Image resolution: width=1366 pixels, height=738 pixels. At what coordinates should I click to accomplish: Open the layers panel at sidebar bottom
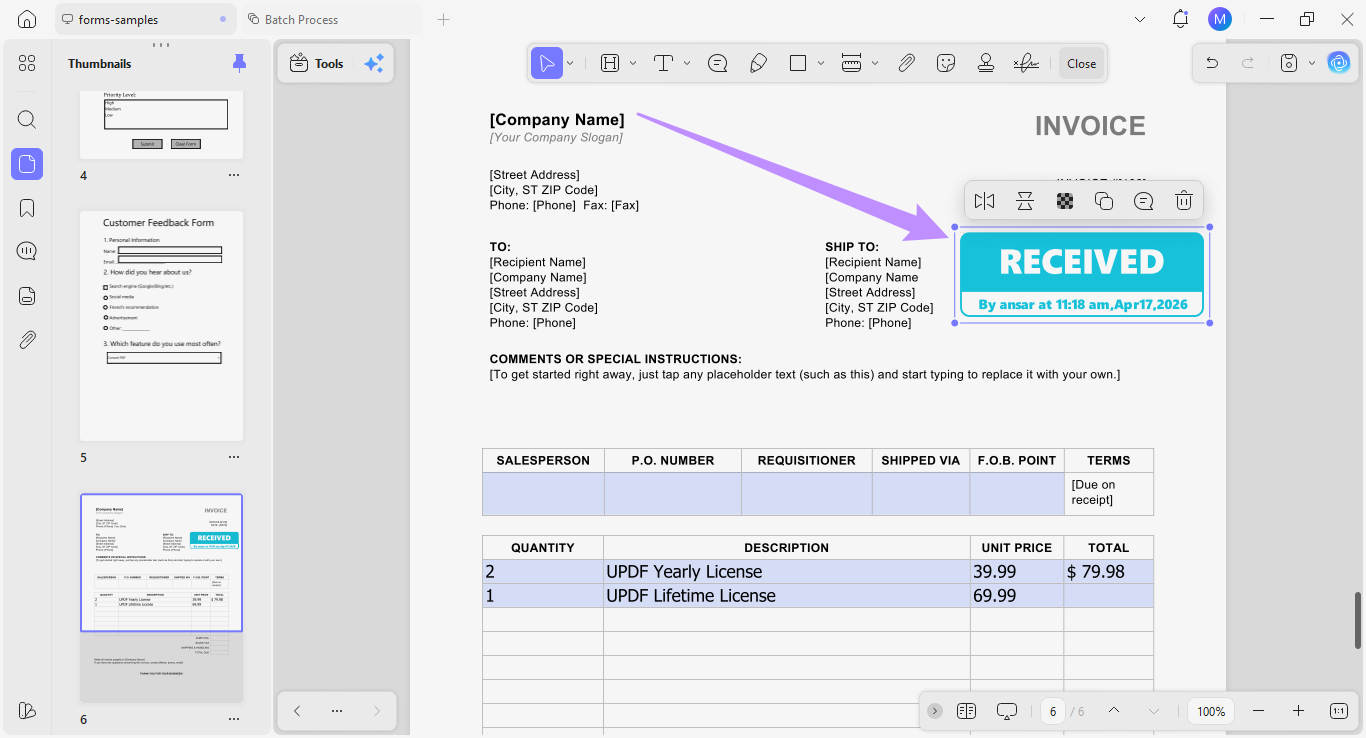coord(27,710)
